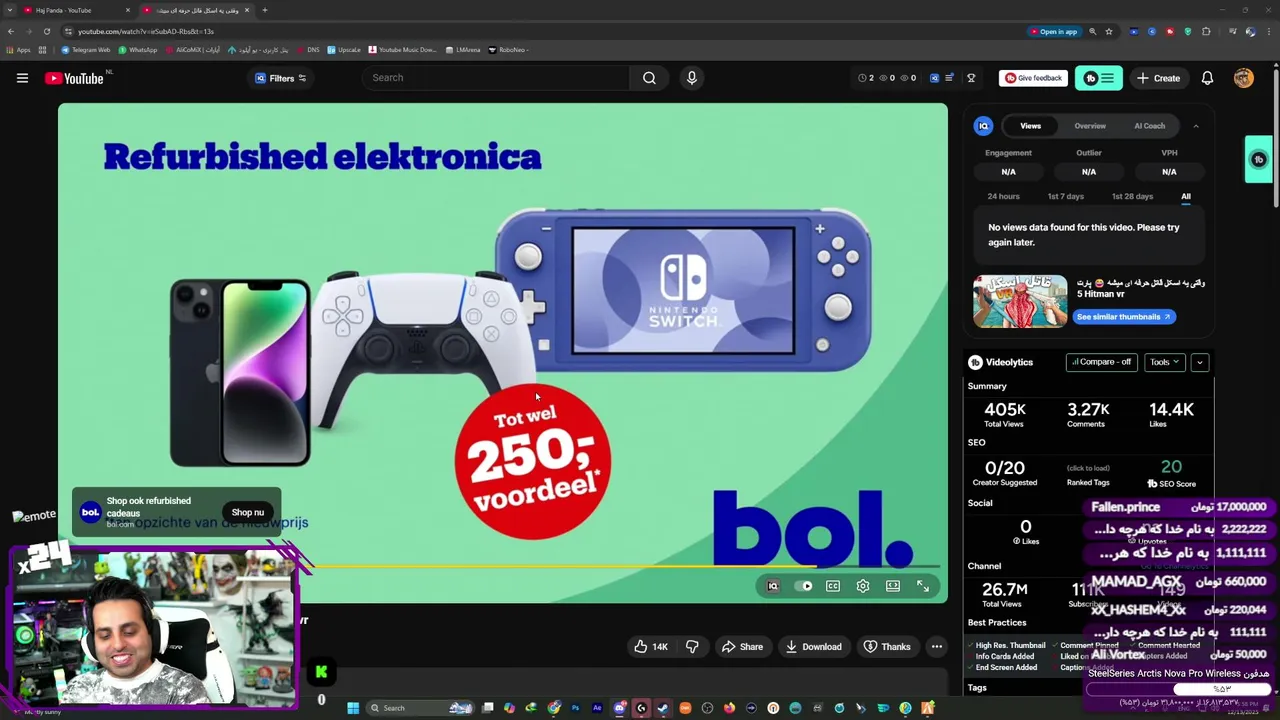Open Windows Start menu
The width and height of the screenshot is (1280, 720).
[353, 708]
